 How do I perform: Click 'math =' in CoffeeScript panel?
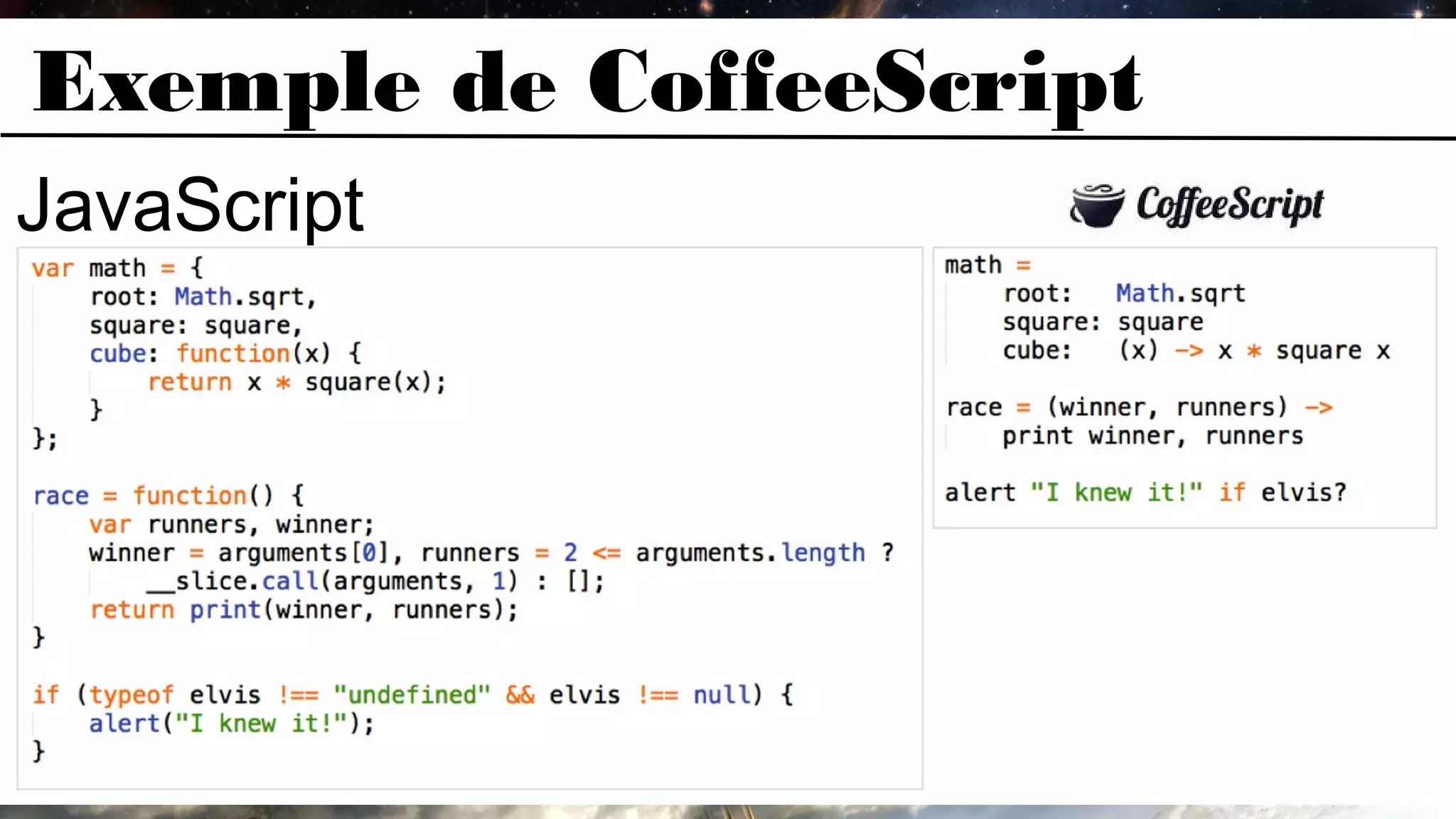[x=987, y=265]
